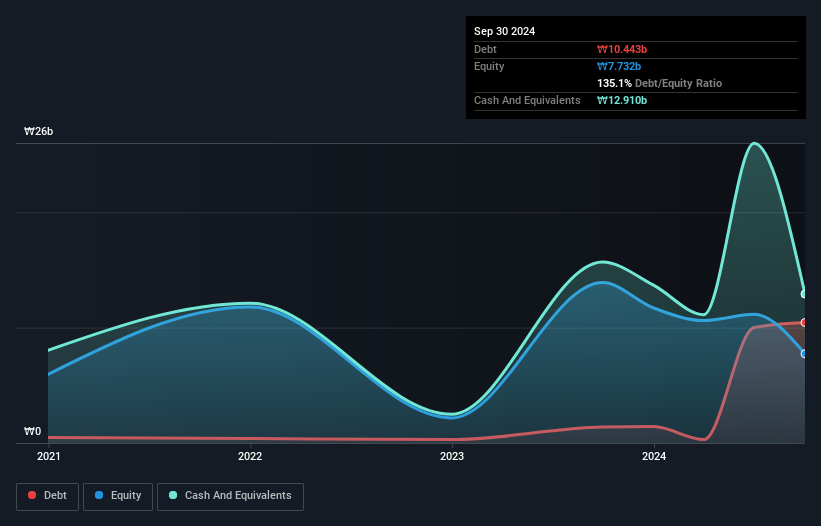Click the ₩10.443b debt value
The image size is (821, 526).
click(622, 49)
